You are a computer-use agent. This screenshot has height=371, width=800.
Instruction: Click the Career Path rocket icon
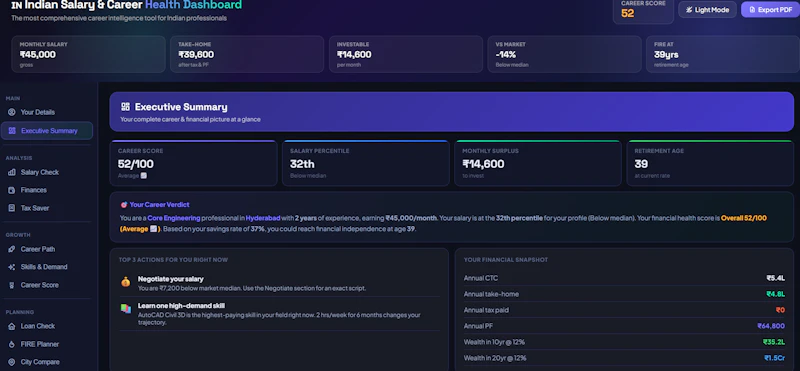[11, 250]
